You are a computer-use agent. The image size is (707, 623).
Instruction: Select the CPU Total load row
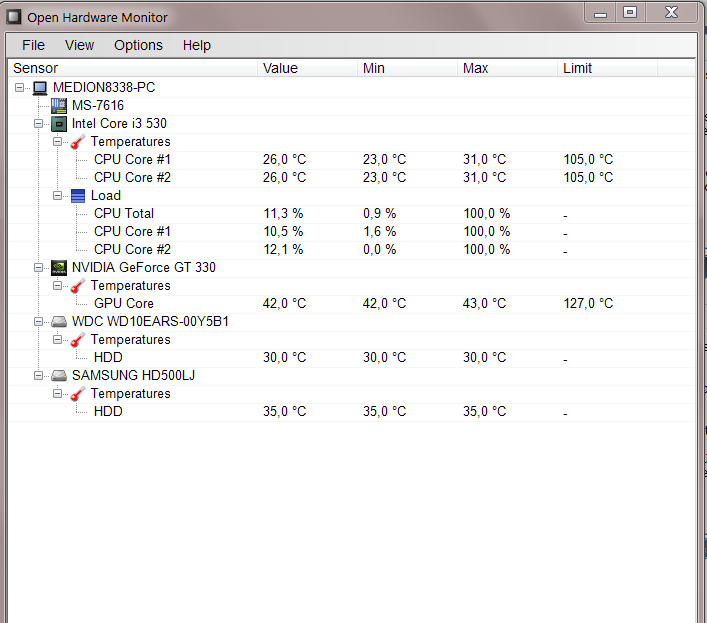pyautogui.click(x=352, y=214)
